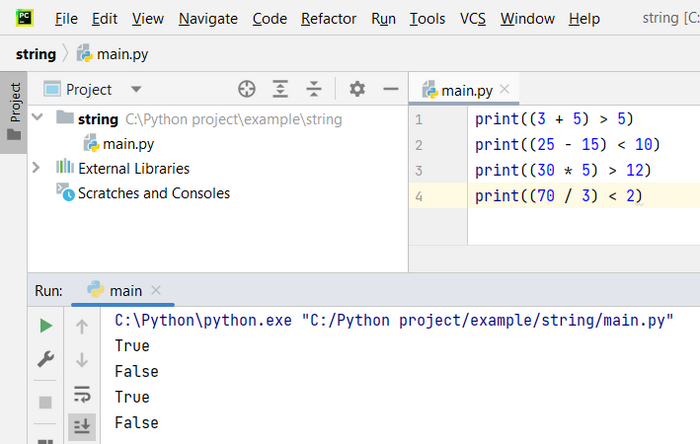Click the Expand All icon in Project toolbar
Screen dimensions: 700x444
coord(281,89)
